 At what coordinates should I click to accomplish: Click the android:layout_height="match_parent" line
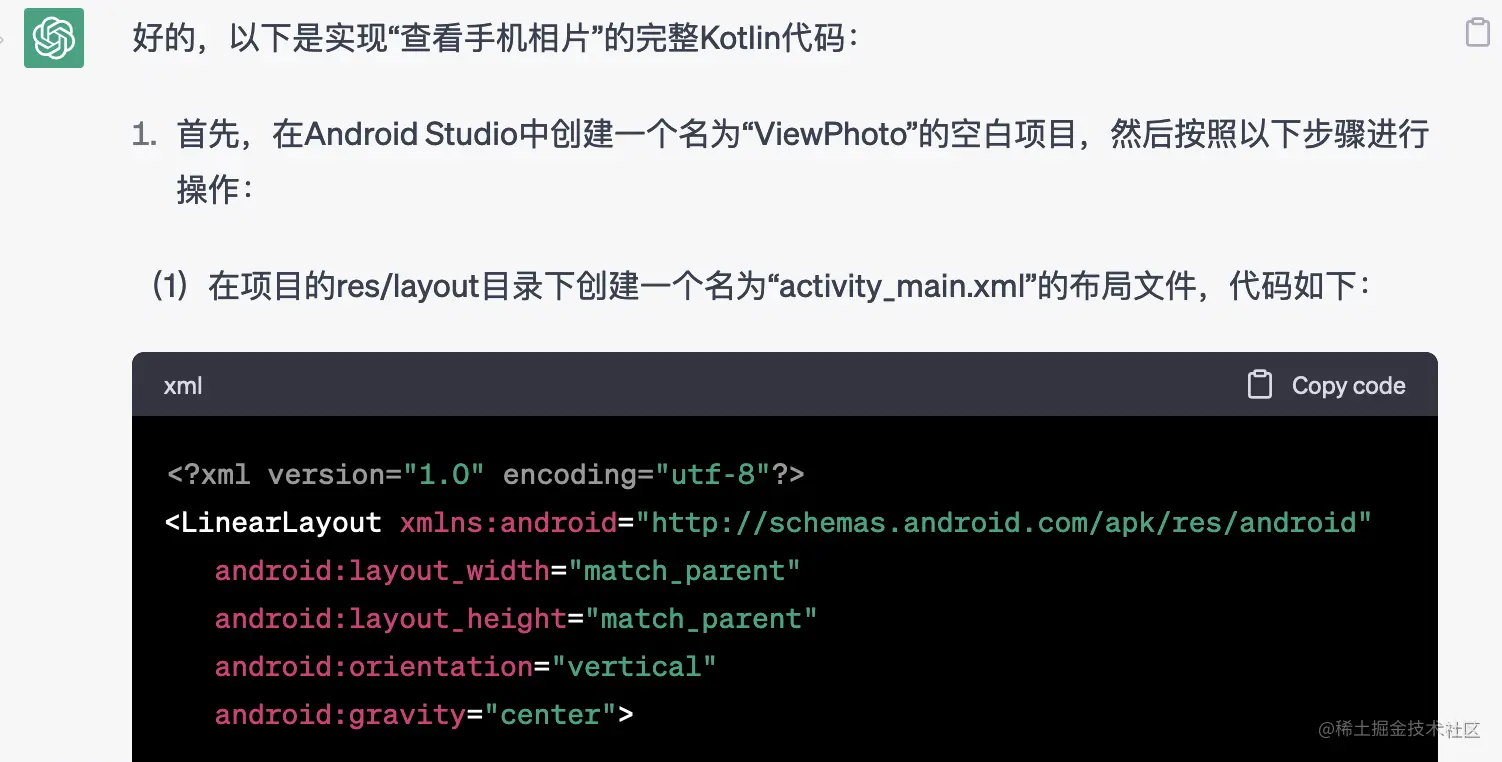click(516, 619)
